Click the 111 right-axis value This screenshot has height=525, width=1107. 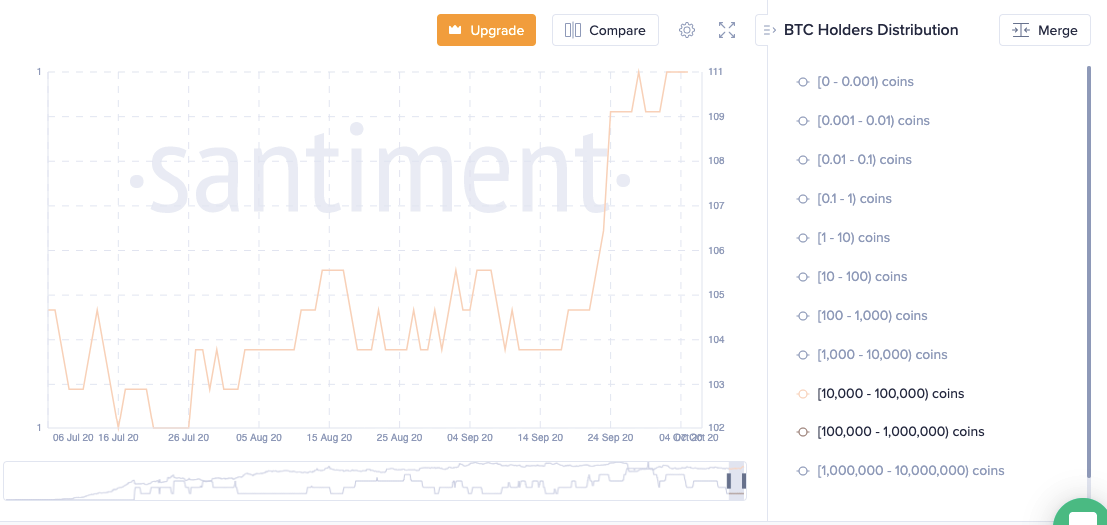click(714, 72)
